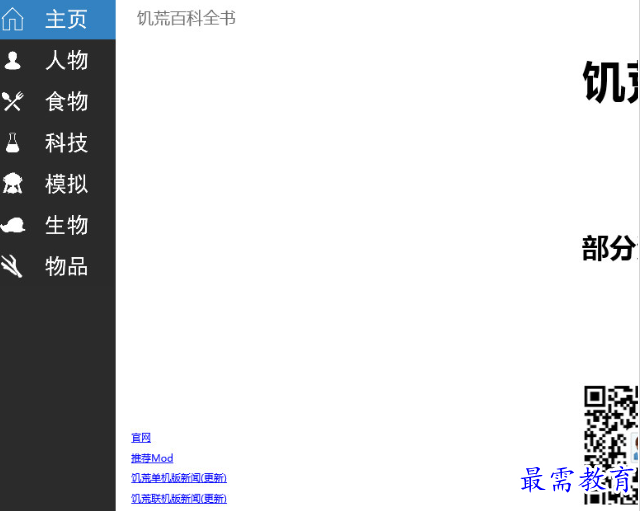Go to the 科技 technology section
The height and width of the screenshot is (511, 642).
(x=58, y=142)
